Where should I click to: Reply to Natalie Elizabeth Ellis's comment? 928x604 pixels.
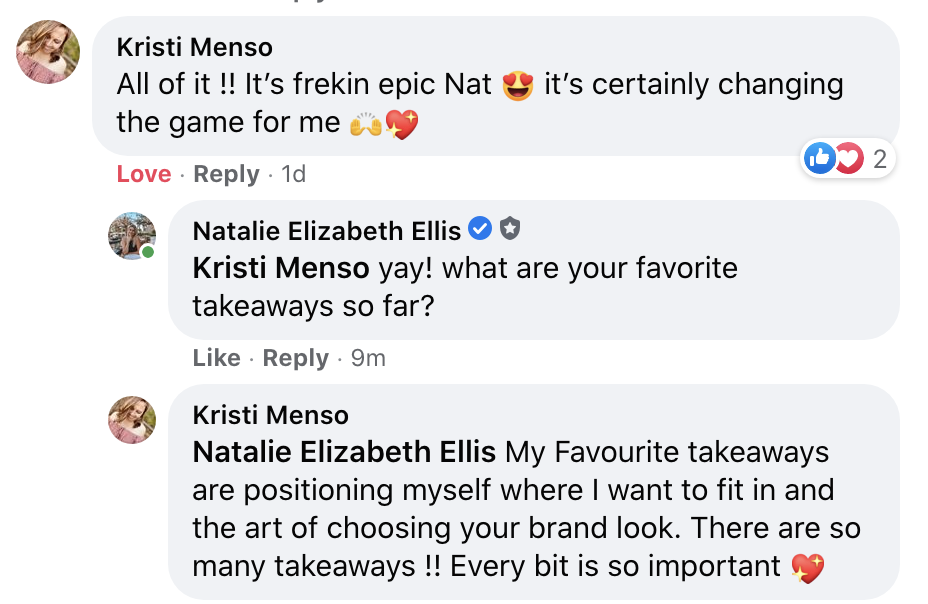tap(295, 358)
